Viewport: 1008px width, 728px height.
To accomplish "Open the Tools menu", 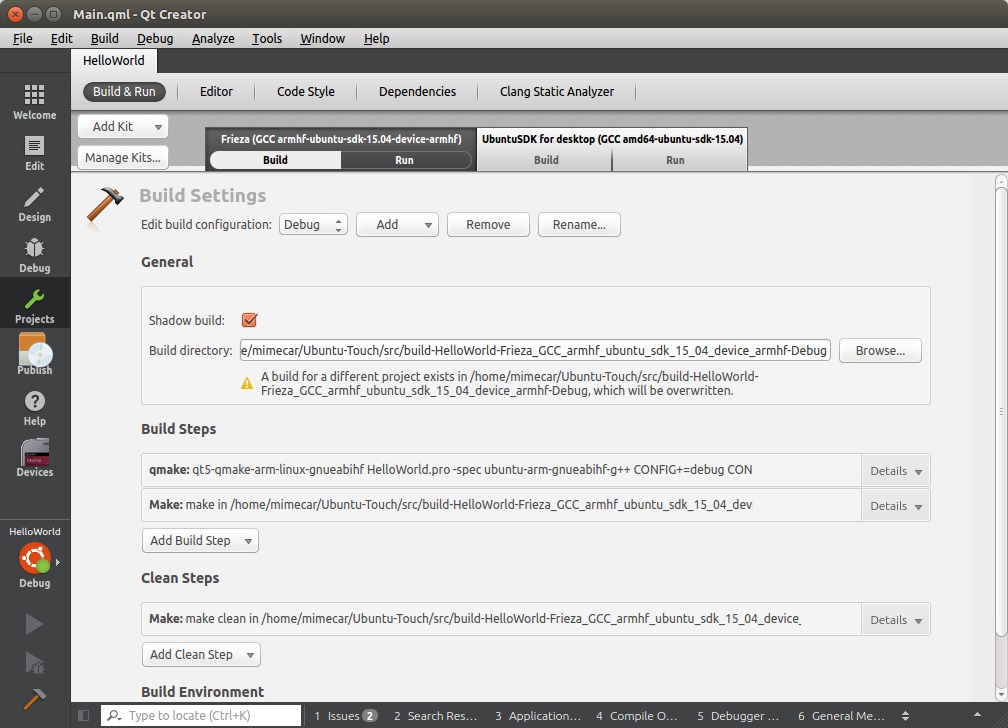I will click(x=267, y=39).
